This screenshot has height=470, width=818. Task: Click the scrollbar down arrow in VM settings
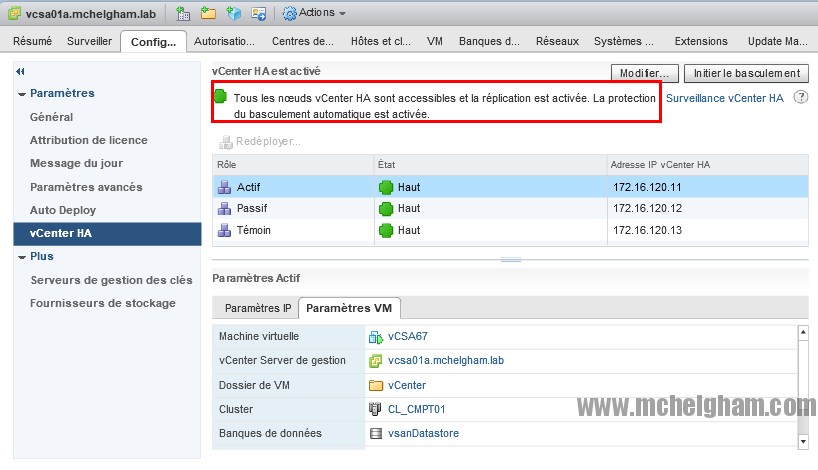803,442
